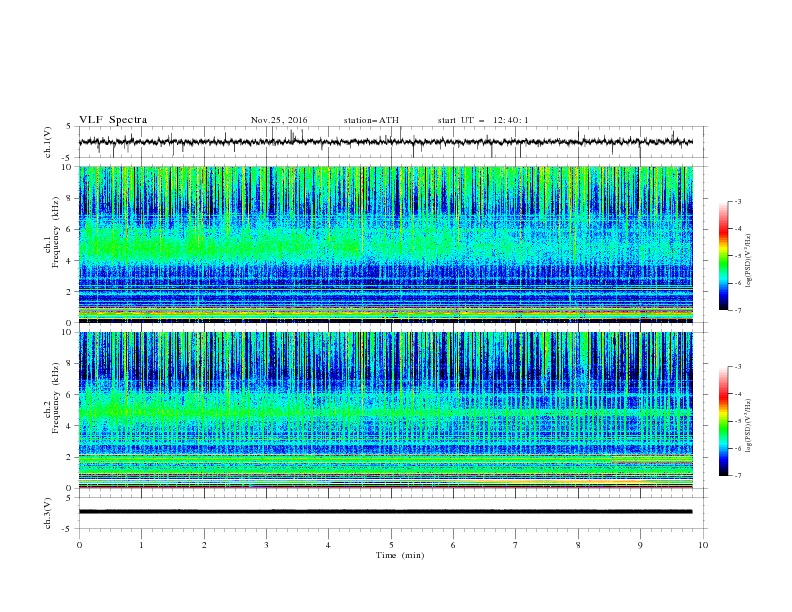Click the ch.2 colorbar "log(PSD)(V²/Hz)" label
The height and width of the screenshot is (612, 792).
(748, 426)
